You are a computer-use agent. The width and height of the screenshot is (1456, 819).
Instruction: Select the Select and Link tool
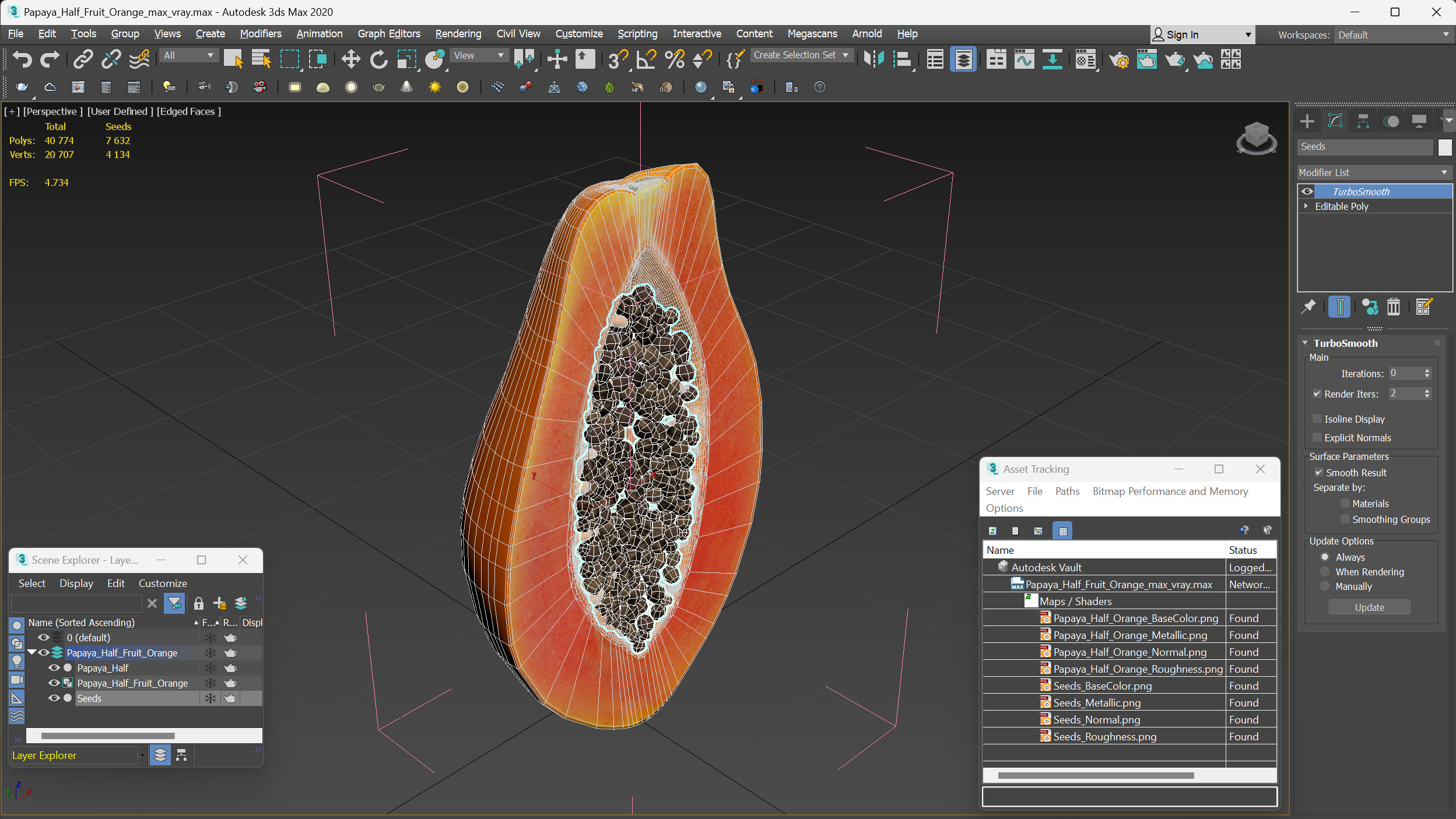[83, 59]
